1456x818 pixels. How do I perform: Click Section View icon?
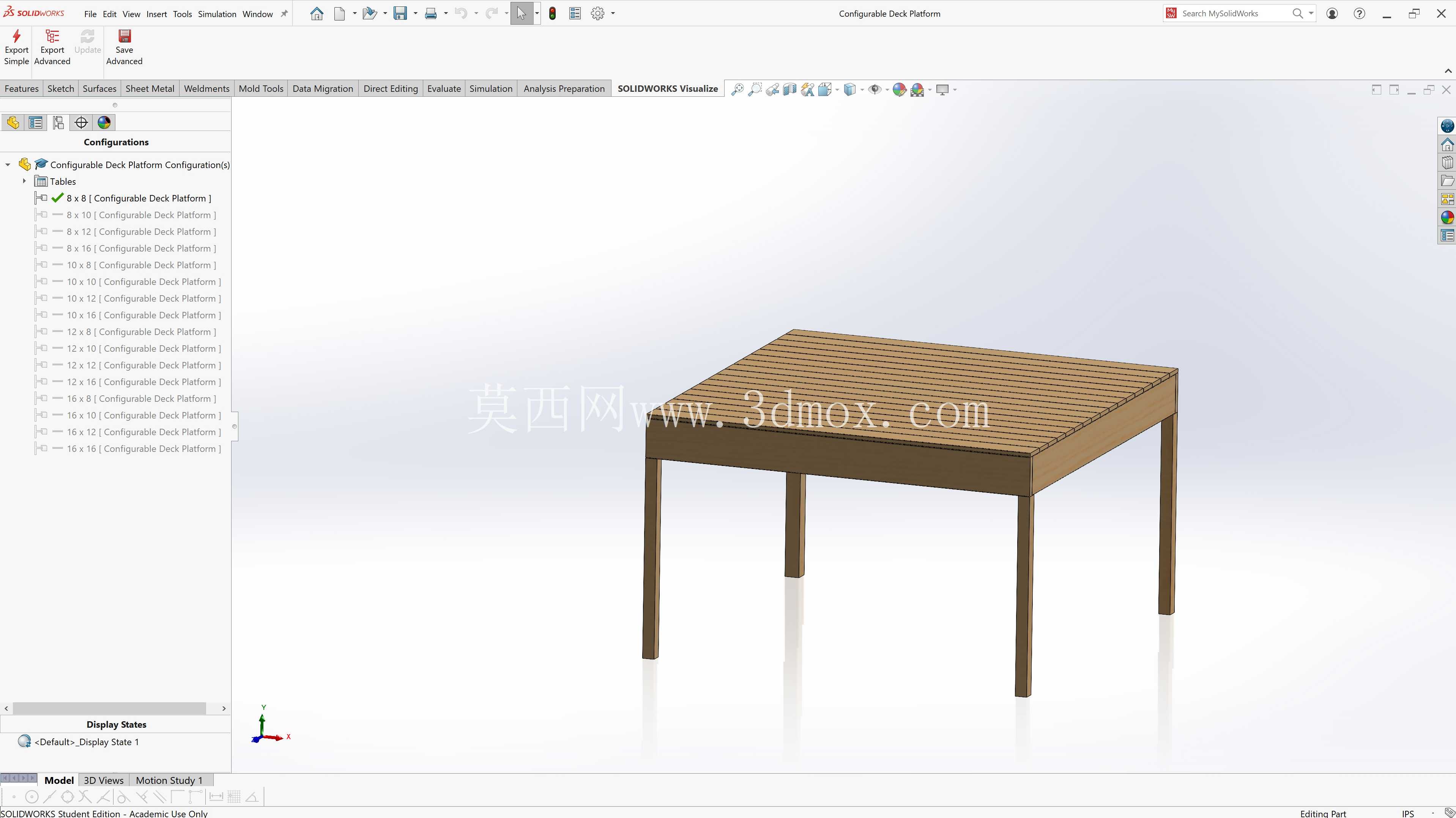789,89
